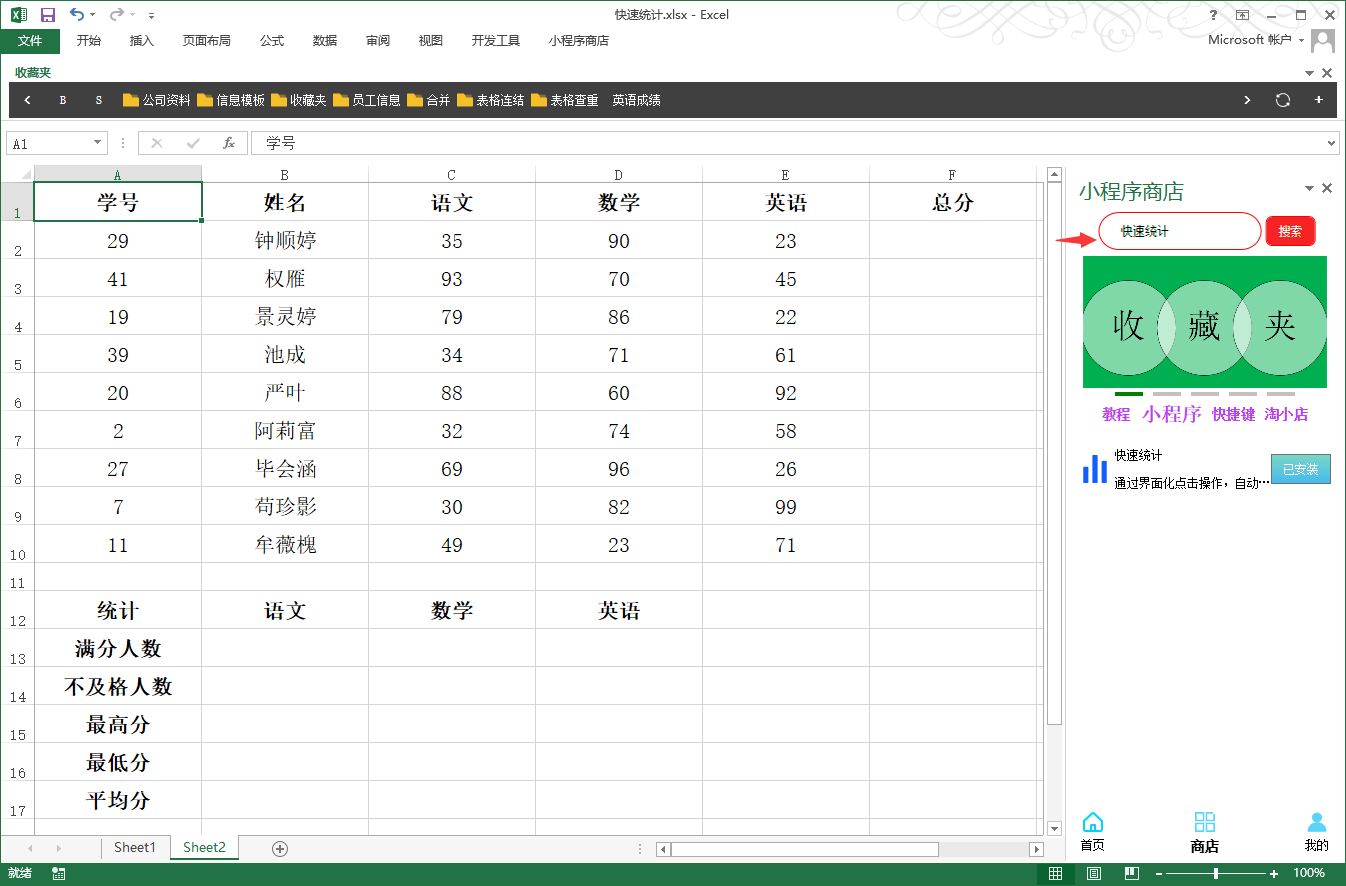
Task: Add a new sheet with plus icon
Action: [280, 849]
